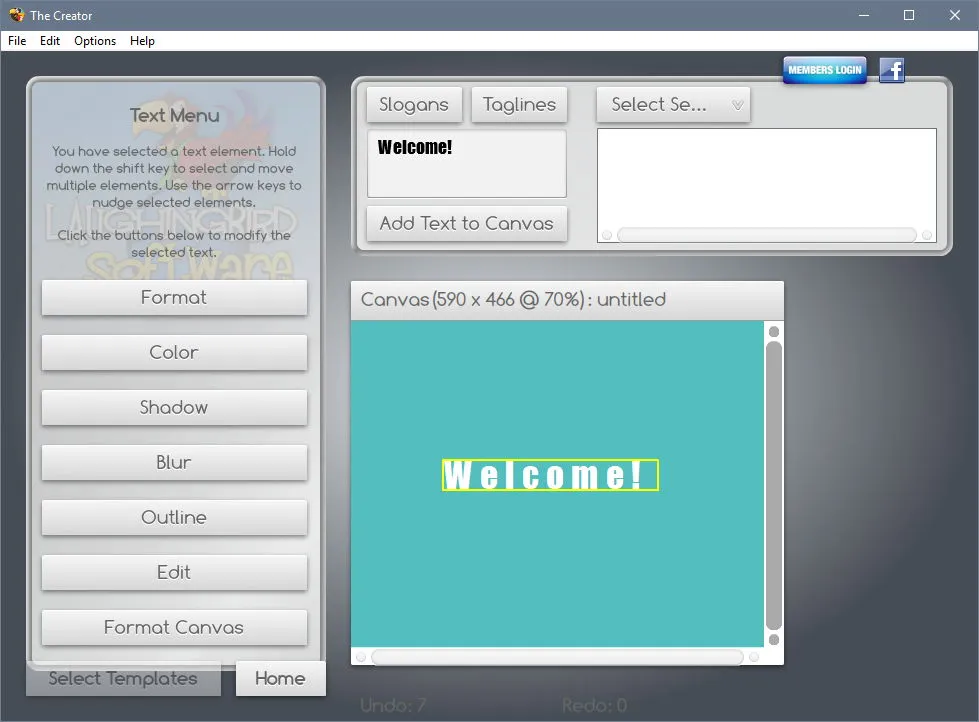Select the Welcome! text element on canvas

pos(550,475)
